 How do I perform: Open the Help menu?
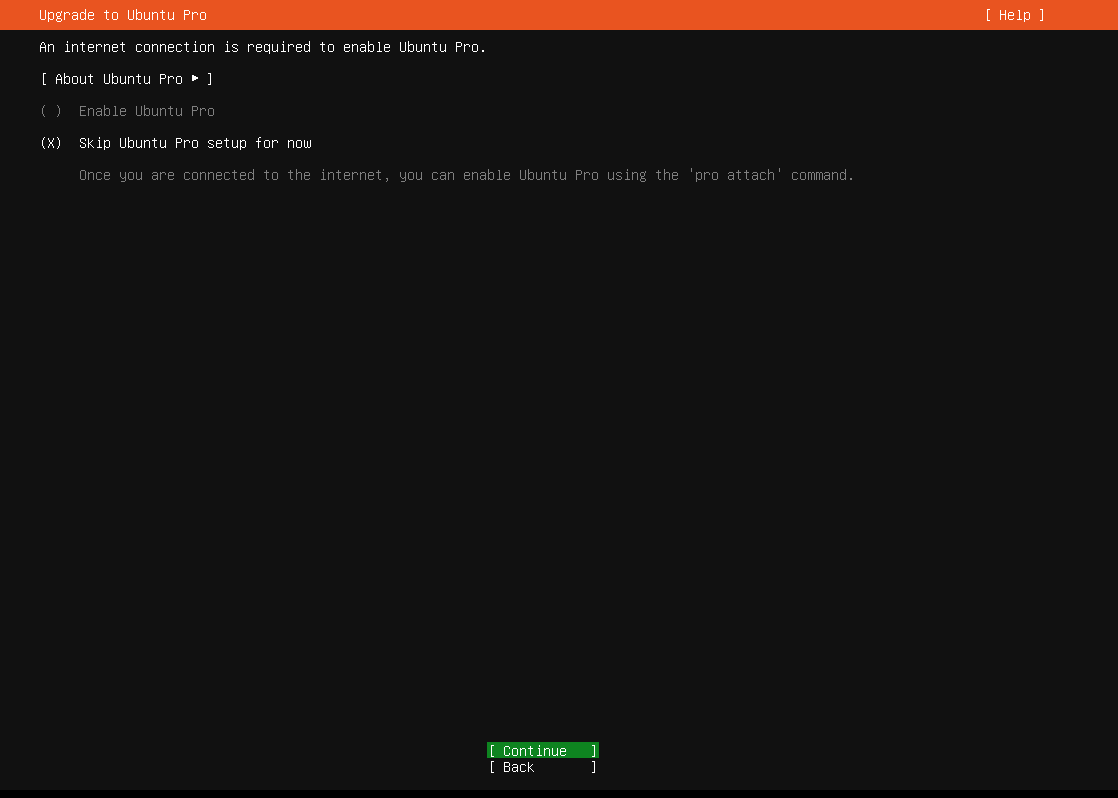pos(1015,15)
